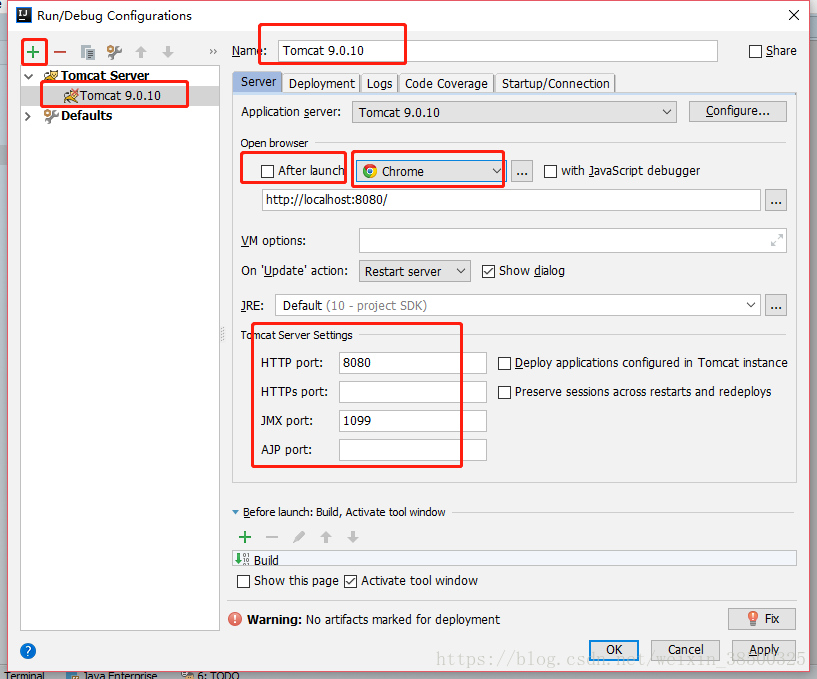Screen dimensions: 817x679
Task: Click the red warning icon
Action: click(235, 619)
